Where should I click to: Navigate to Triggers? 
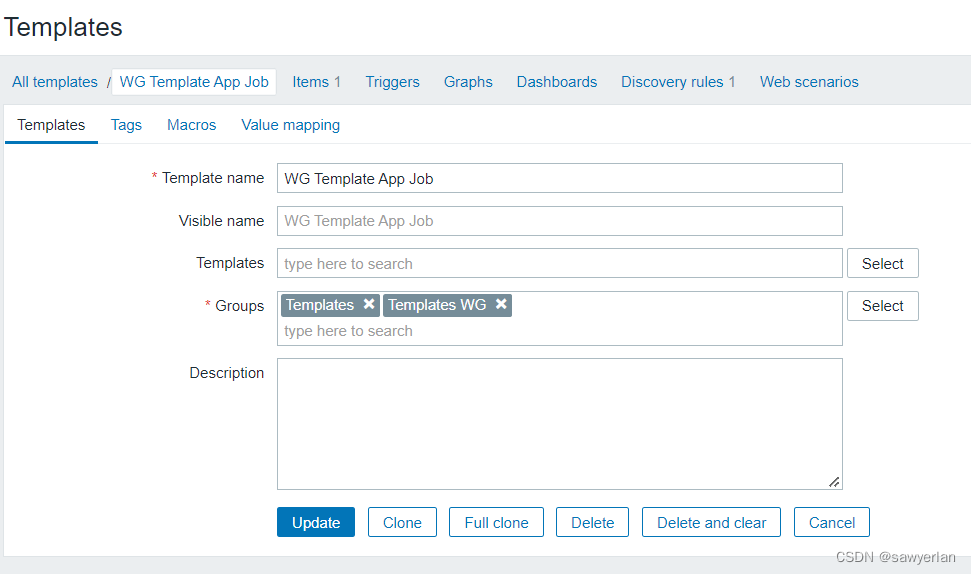(x=392, y=82)
